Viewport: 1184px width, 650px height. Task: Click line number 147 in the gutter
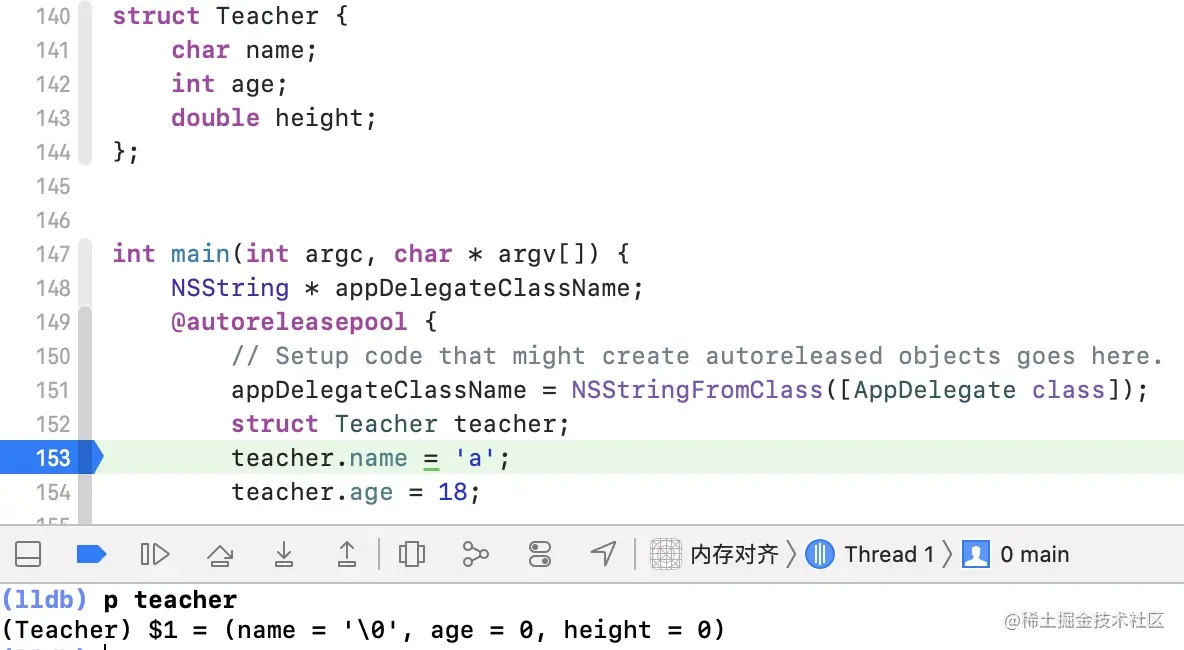[53, 254]
